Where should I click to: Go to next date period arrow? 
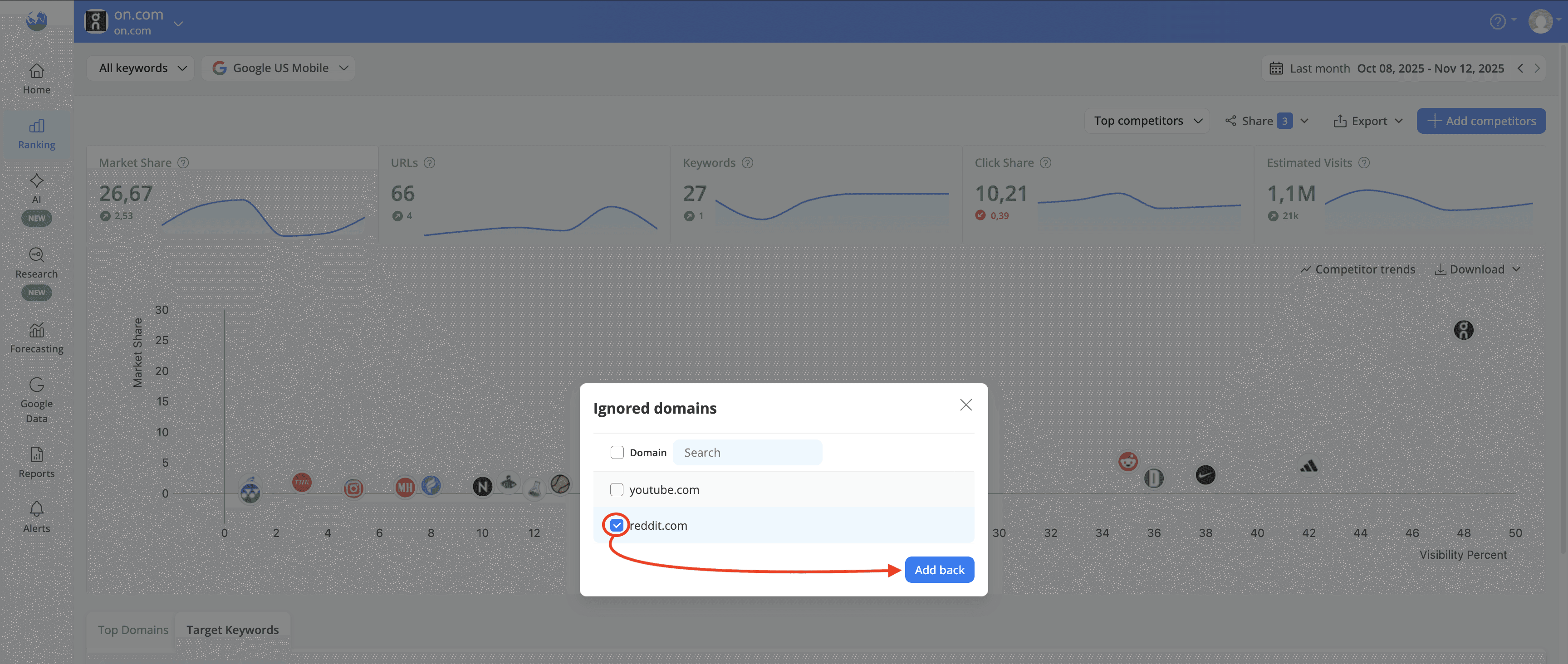[1537, 68]
